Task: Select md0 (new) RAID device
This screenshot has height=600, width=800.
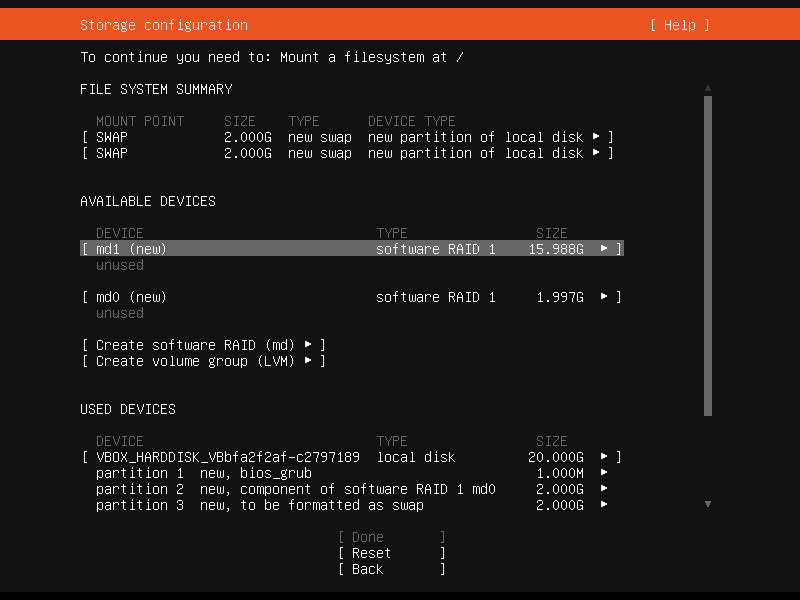Action: click(352, 297)
